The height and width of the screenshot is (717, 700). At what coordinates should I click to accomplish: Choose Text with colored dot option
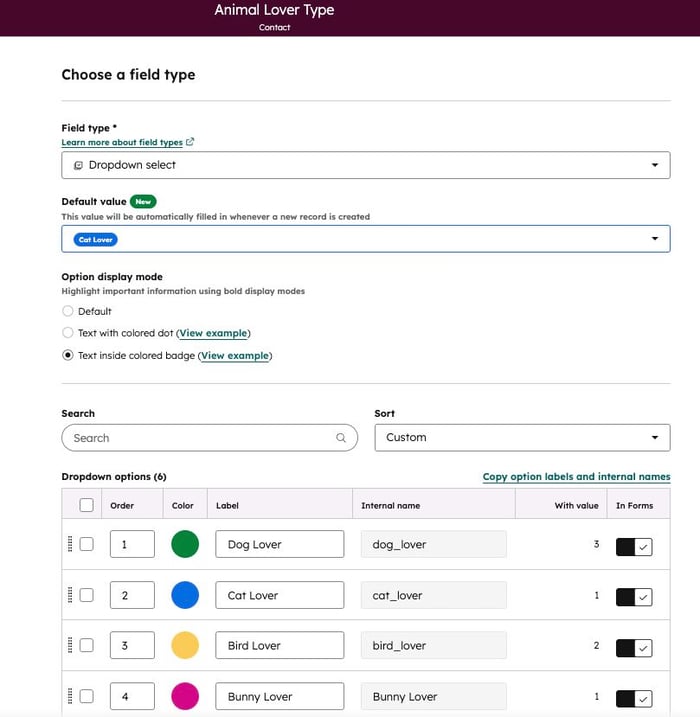click(x=68, y=333)
